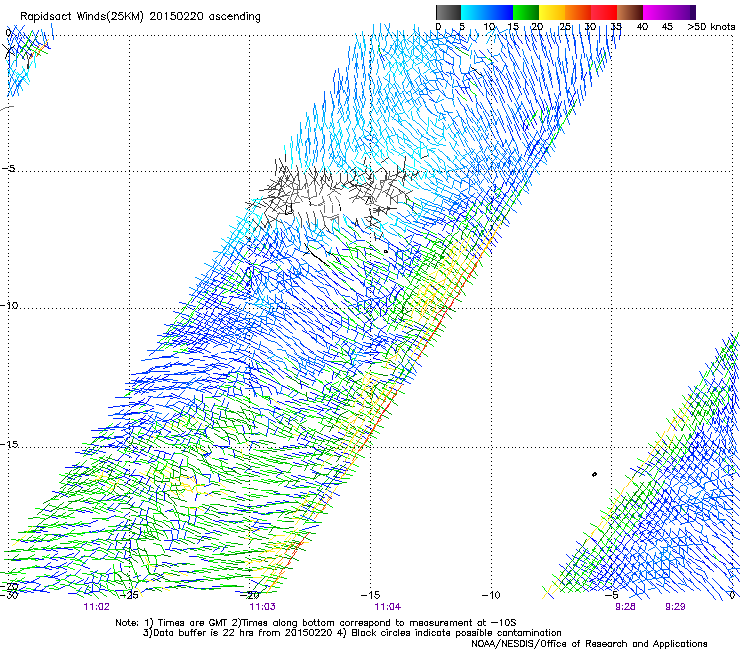This screenshot has width=740, height=650.
Task: Click the black contamination circle near -5 longitude
Action: coord(594,474)
